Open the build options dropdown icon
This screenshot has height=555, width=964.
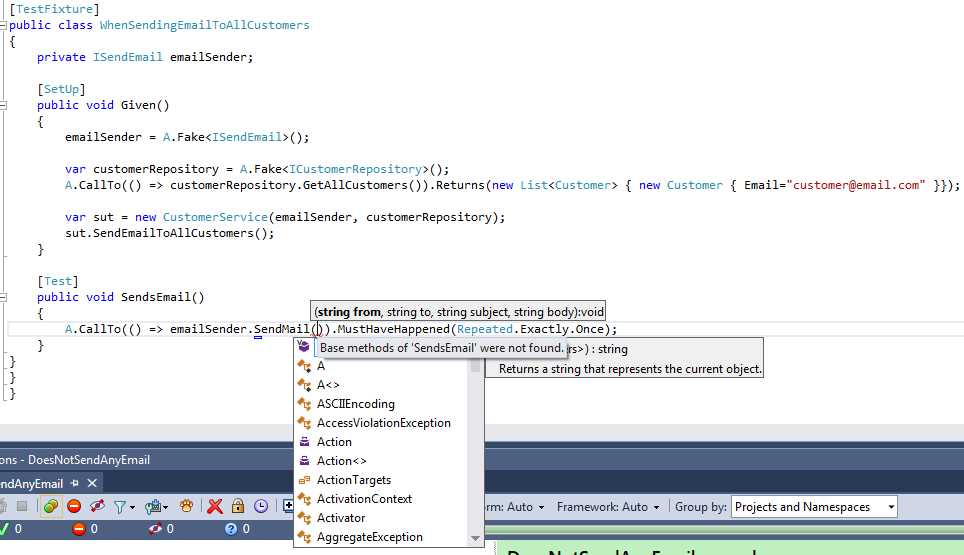coord(156,507)
